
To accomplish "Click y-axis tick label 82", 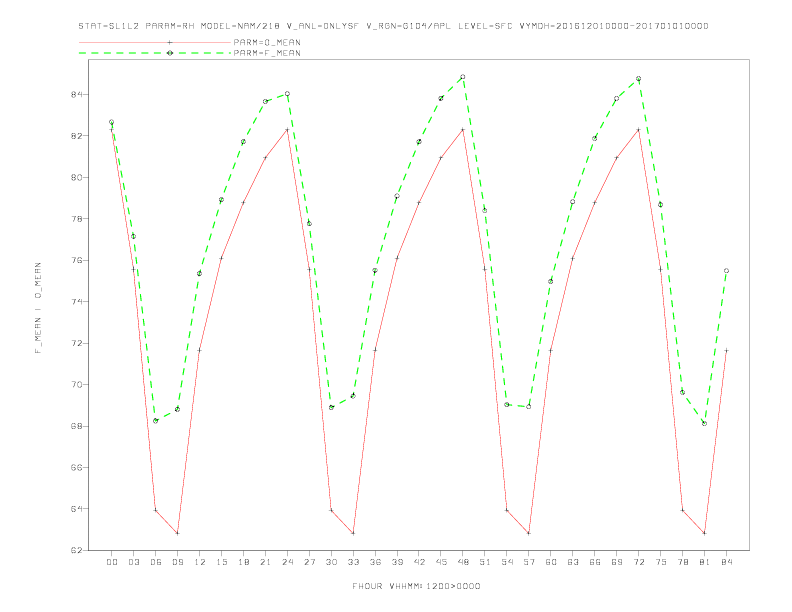I will [76, 136].
